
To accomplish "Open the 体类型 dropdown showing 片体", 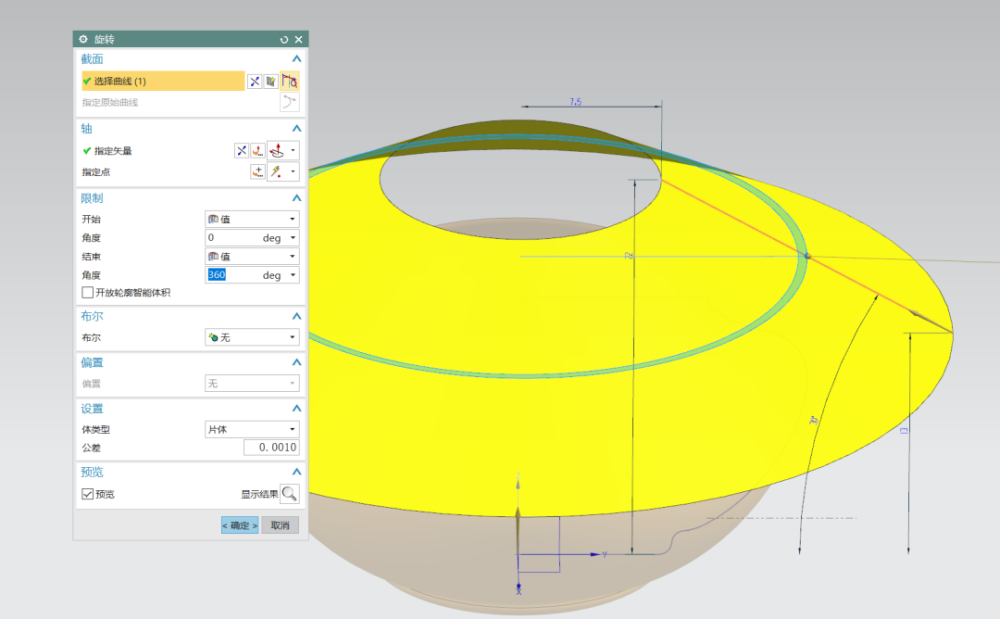I will click(251, 429).
